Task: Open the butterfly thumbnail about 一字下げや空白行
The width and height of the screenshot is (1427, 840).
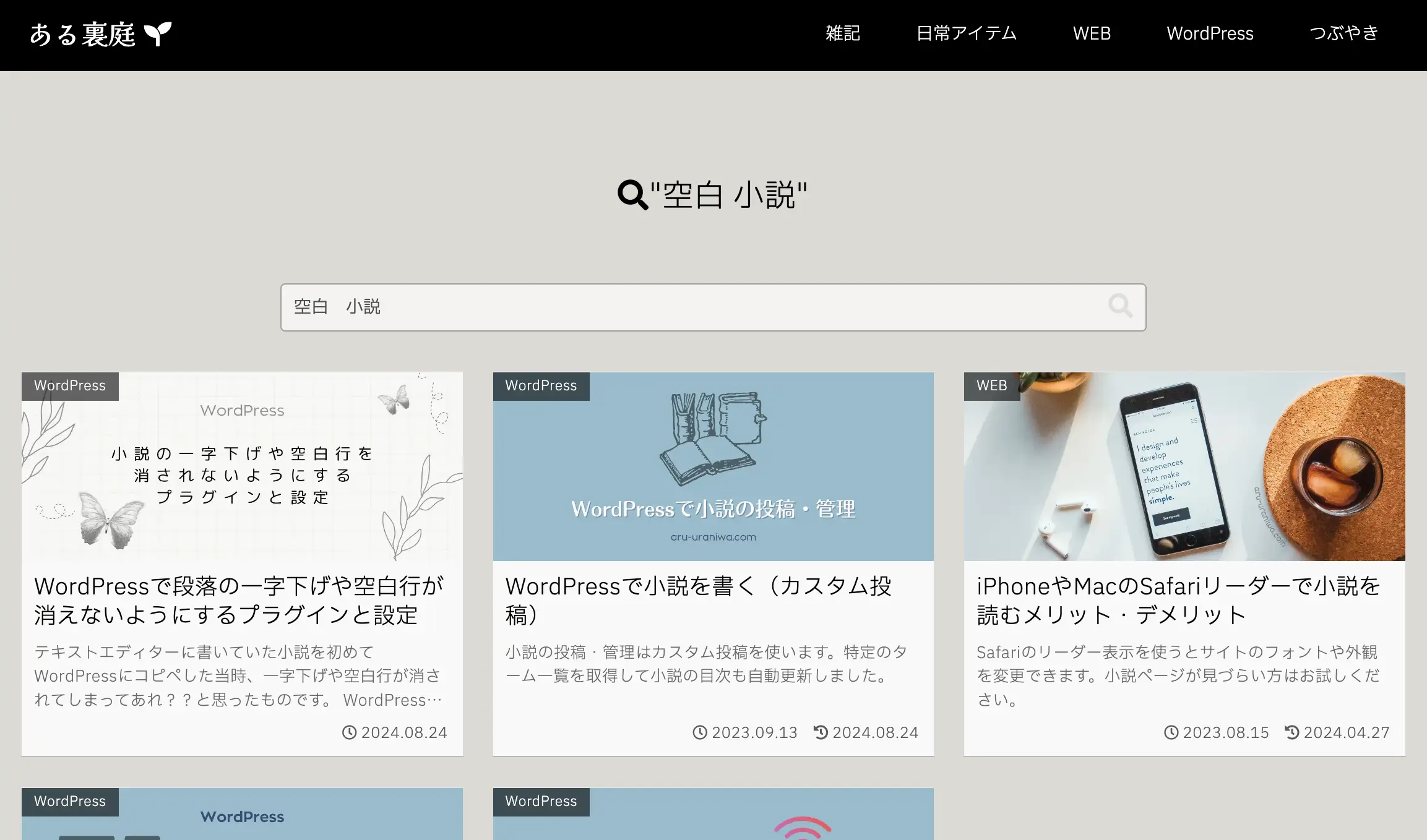Action: 242,466
